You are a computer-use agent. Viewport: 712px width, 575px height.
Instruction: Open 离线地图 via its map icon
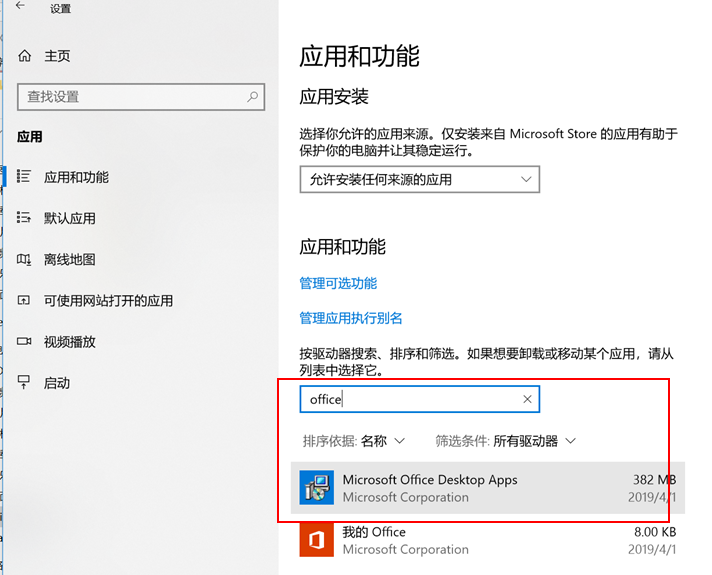tap(25, 260)
